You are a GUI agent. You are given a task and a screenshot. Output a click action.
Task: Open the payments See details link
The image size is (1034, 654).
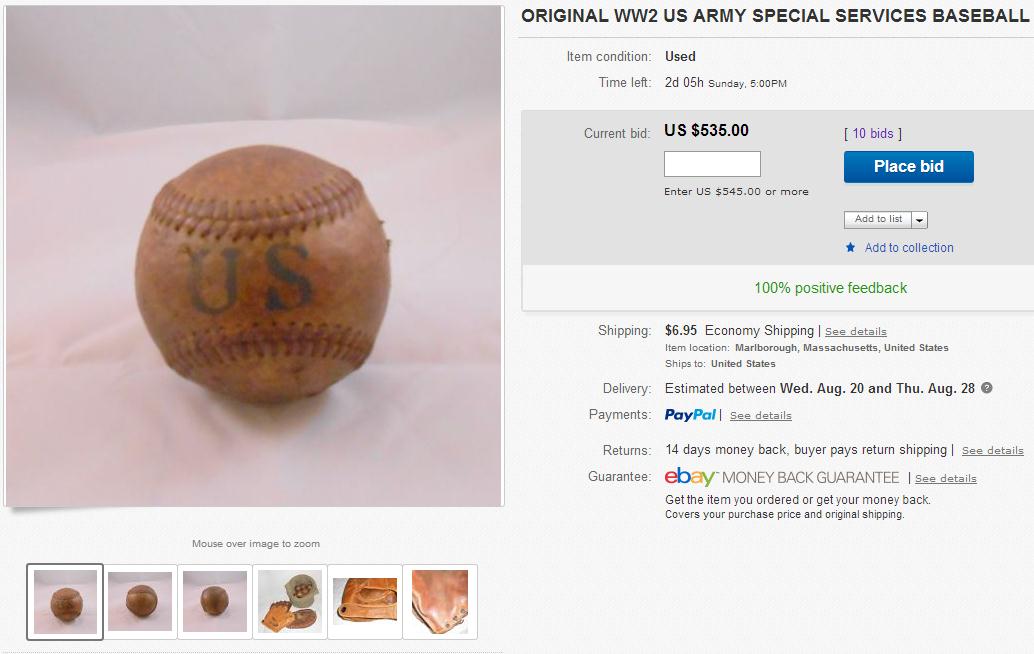760,415
